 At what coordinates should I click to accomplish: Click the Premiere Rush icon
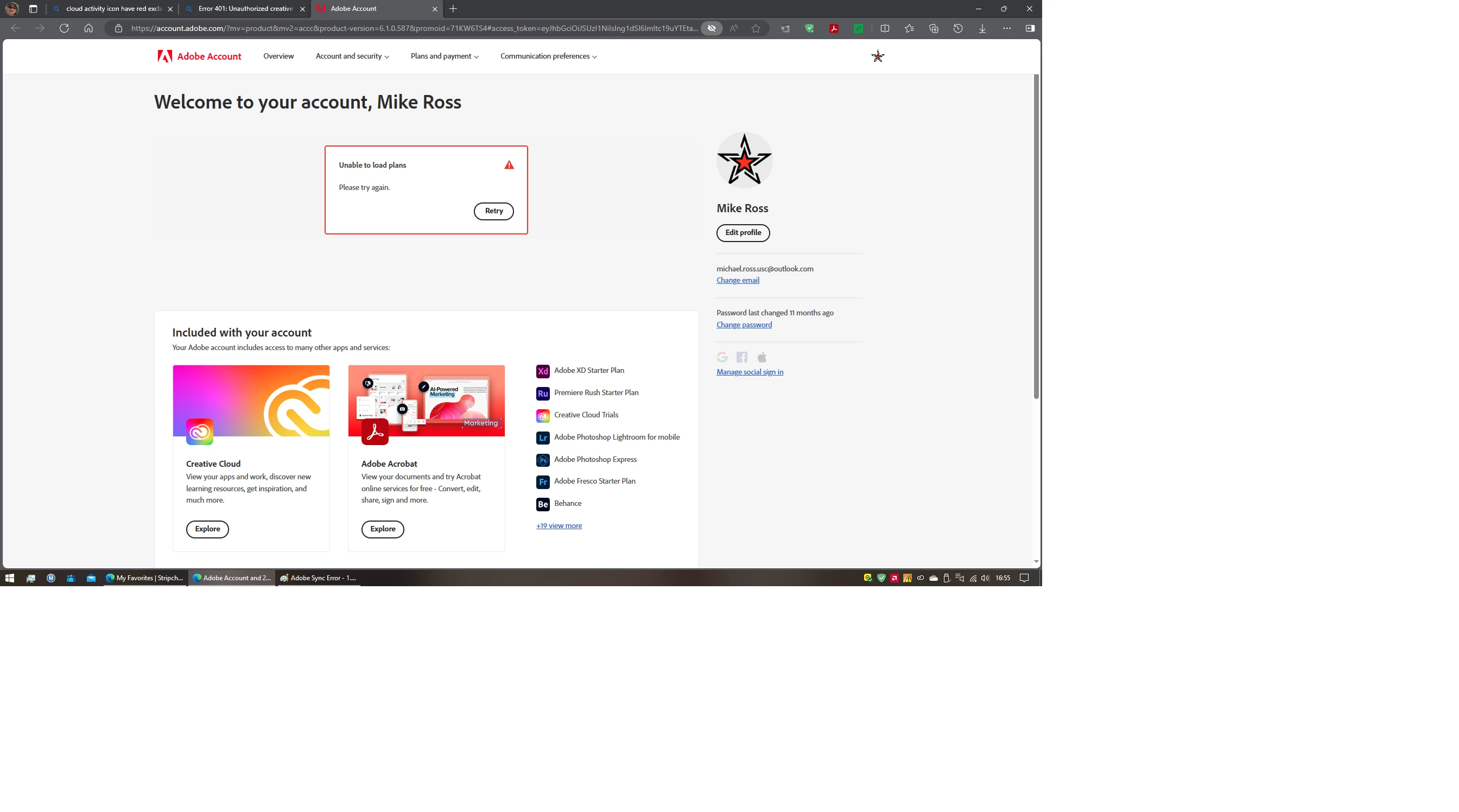[543, 393]
